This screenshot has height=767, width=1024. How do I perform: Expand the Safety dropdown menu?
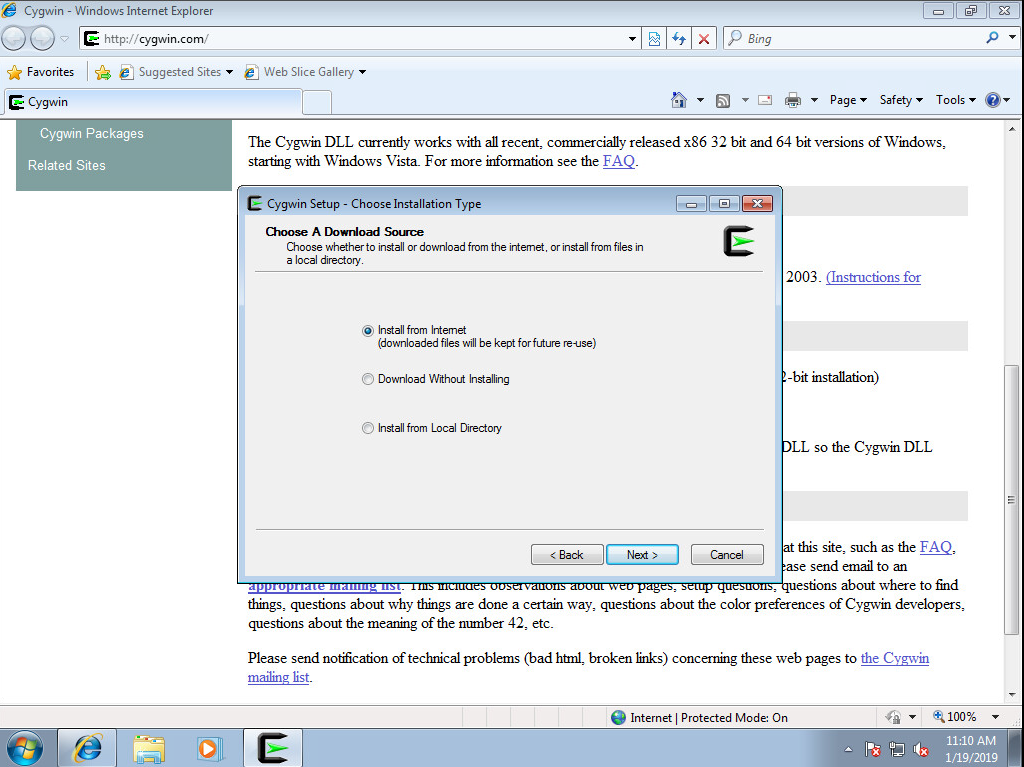point(900,100)
